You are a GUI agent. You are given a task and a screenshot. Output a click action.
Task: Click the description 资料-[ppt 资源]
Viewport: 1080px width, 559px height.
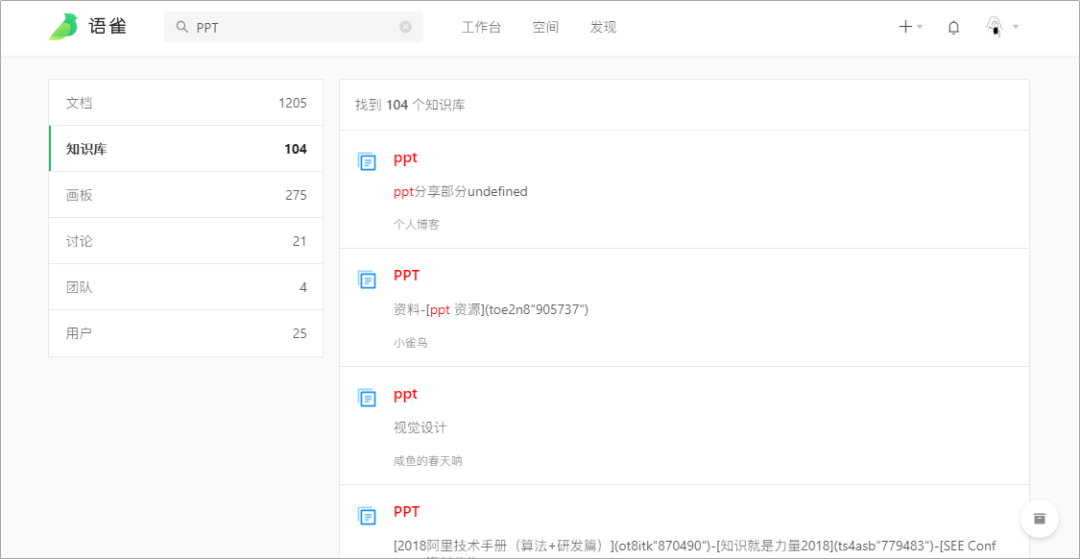490,310
